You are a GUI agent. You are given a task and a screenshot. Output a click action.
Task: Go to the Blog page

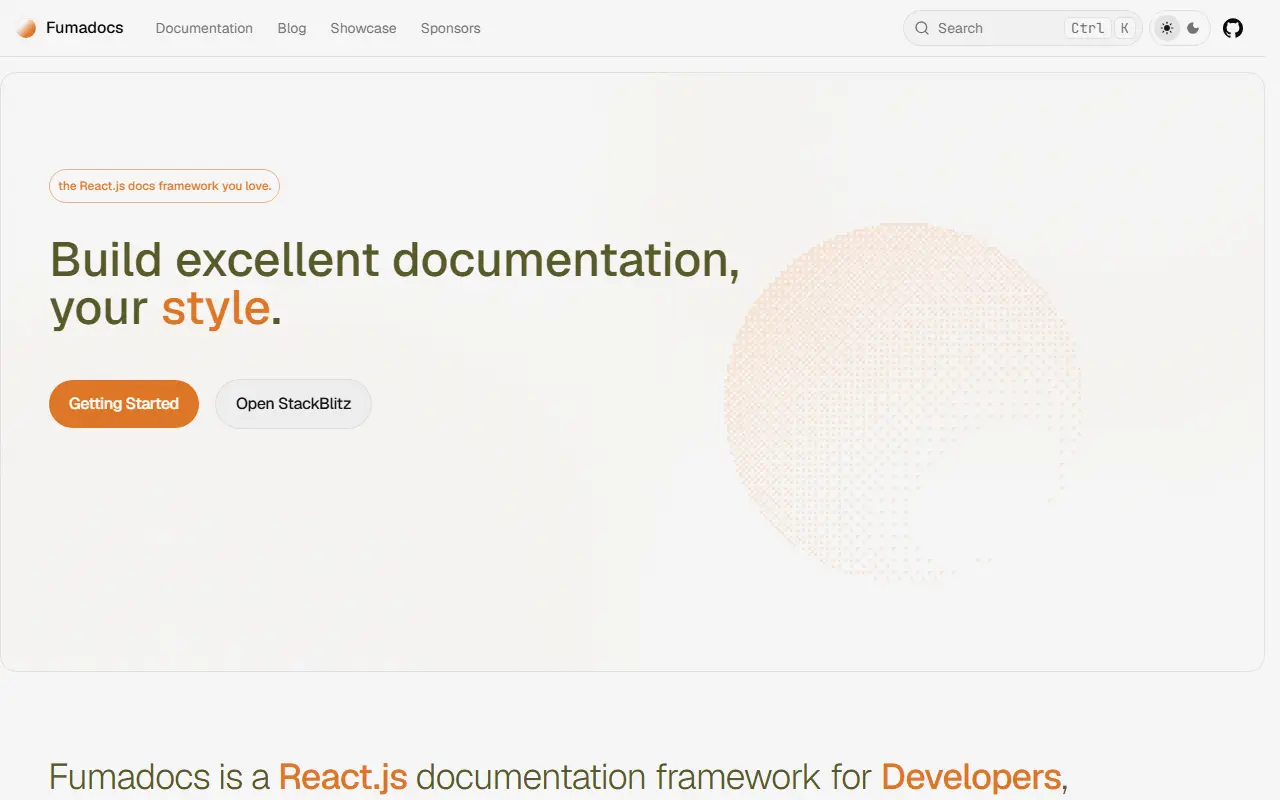pos(292,28)
